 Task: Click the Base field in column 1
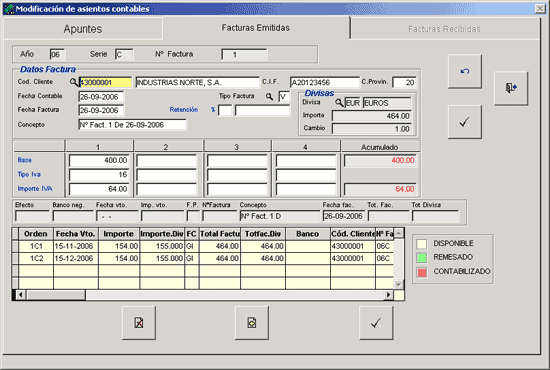click(x=99, y=160)
